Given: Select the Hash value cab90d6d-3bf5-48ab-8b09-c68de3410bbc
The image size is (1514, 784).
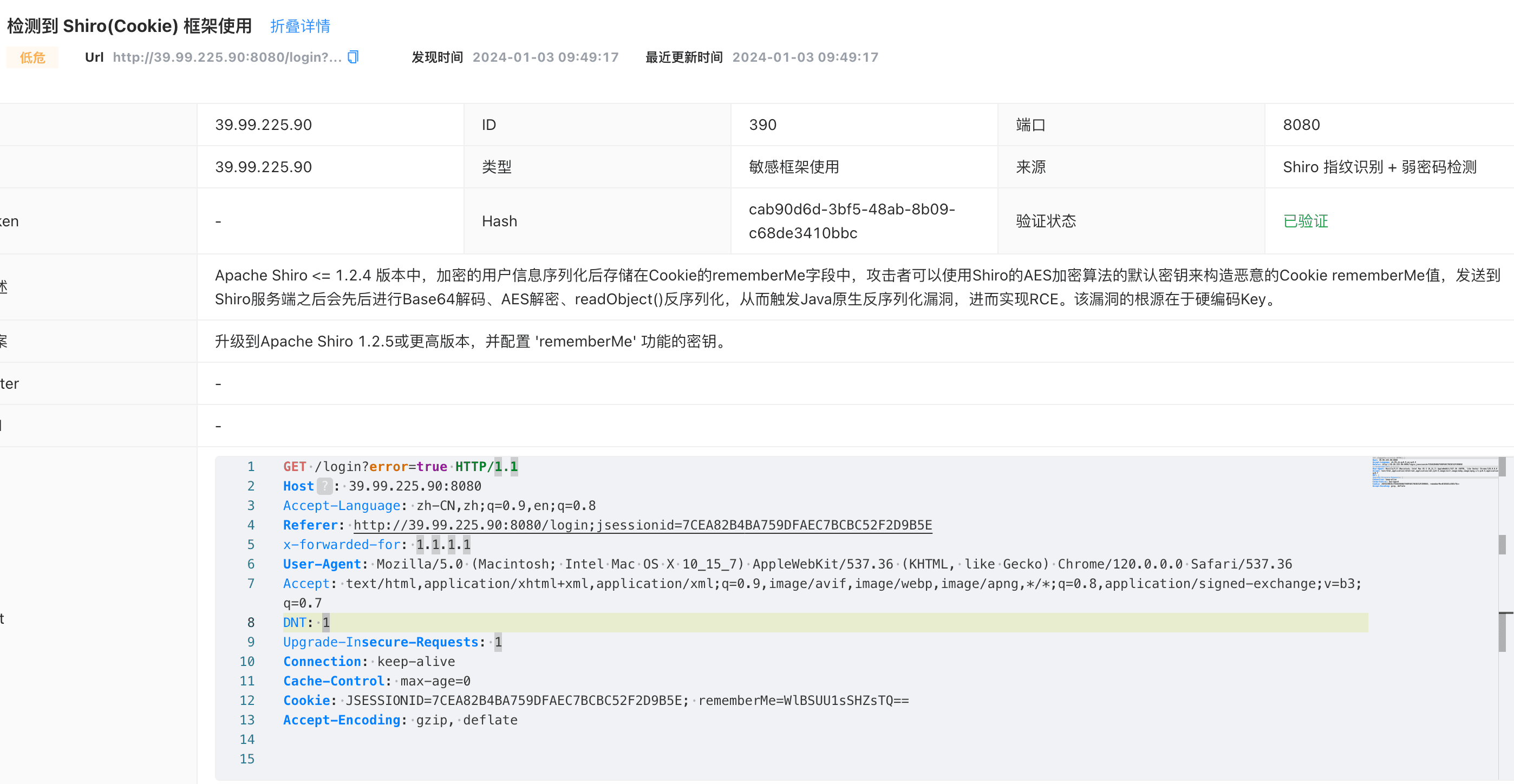Looking at the screenshot, I should pos(852,221).
